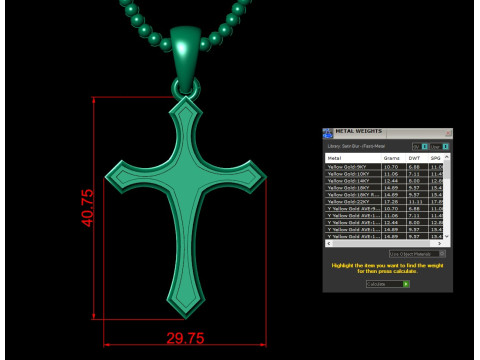Select the Yellow Gold 14KY row
Image resolution: width=480 pixels, height=360 pixels.
(x=384, y=181)
